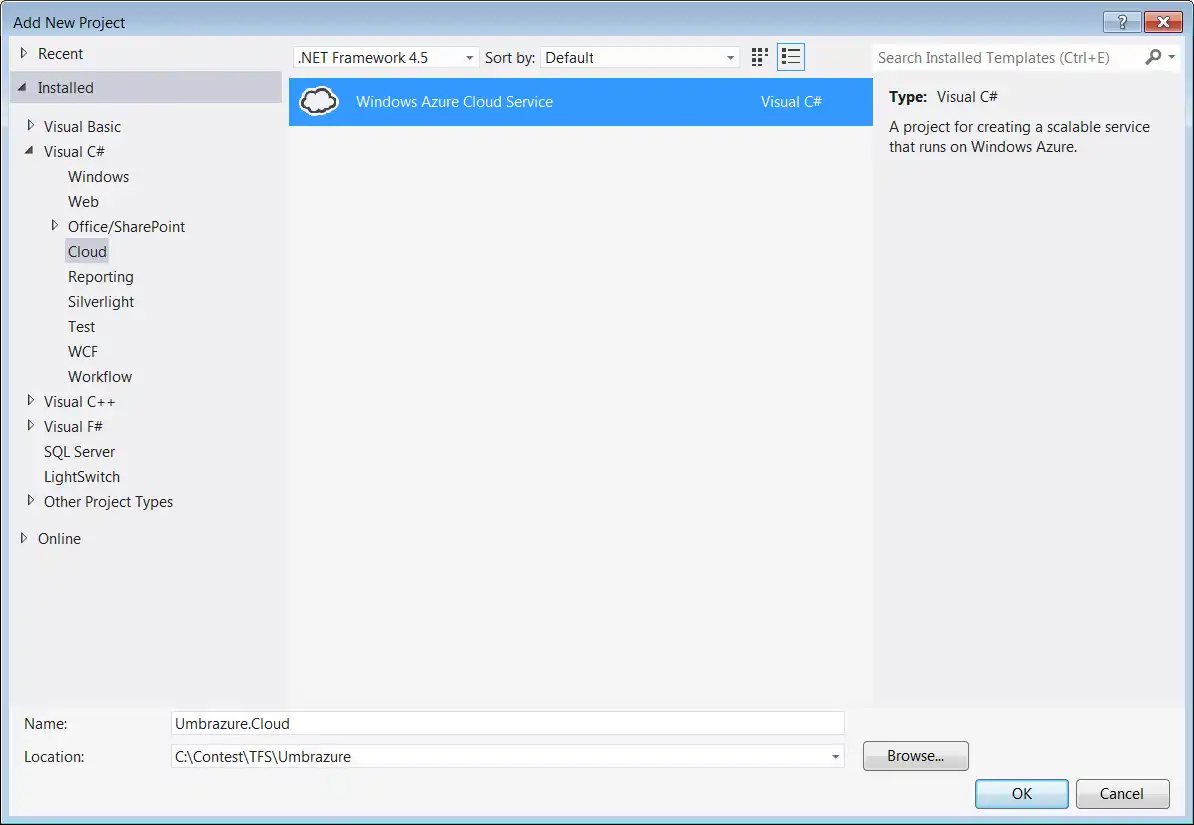The height and width of the screenshot is (825, 1194).
Task: Collapse the Installed node
Action: (23, 88)
